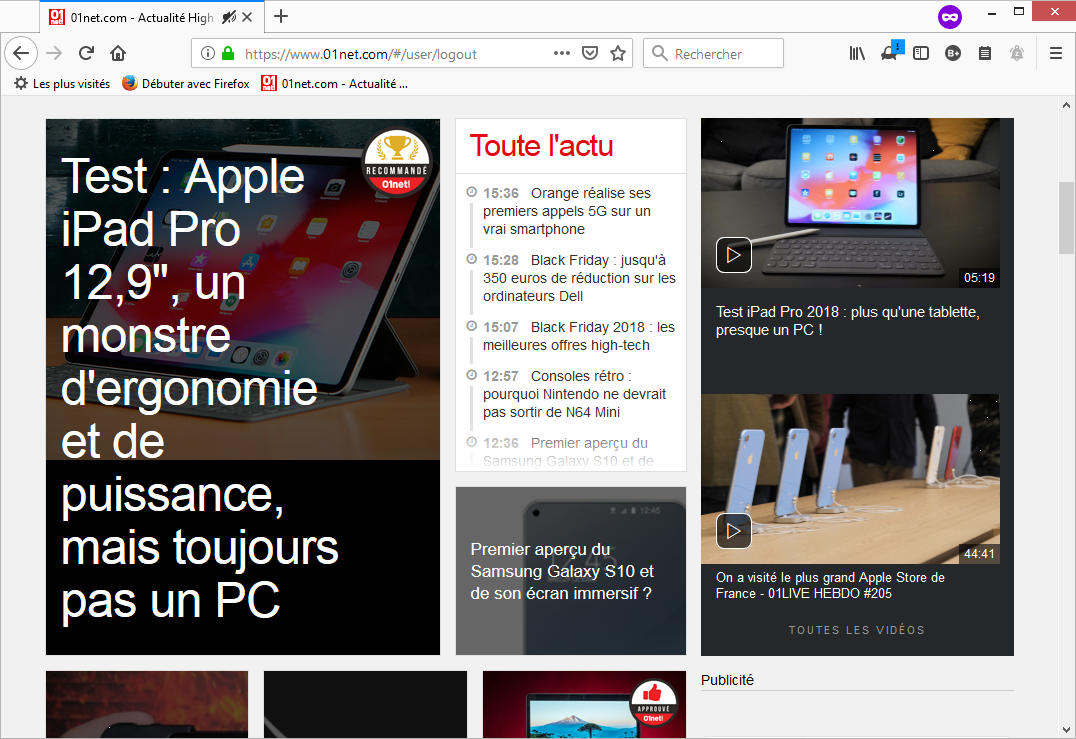Screen dimensions: 1076x739
Task: Open Les plus visités bookmarks folder
Action: (x=62, y=84)
